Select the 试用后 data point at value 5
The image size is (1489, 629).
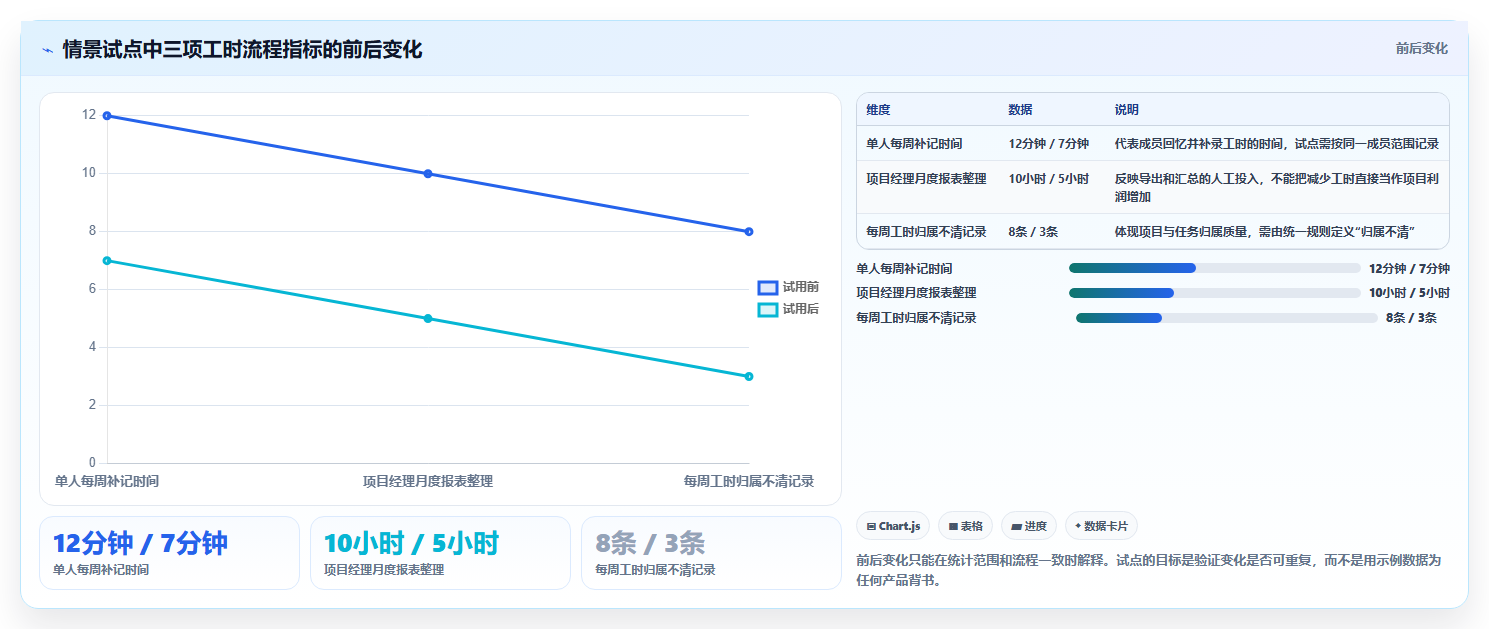428,319
